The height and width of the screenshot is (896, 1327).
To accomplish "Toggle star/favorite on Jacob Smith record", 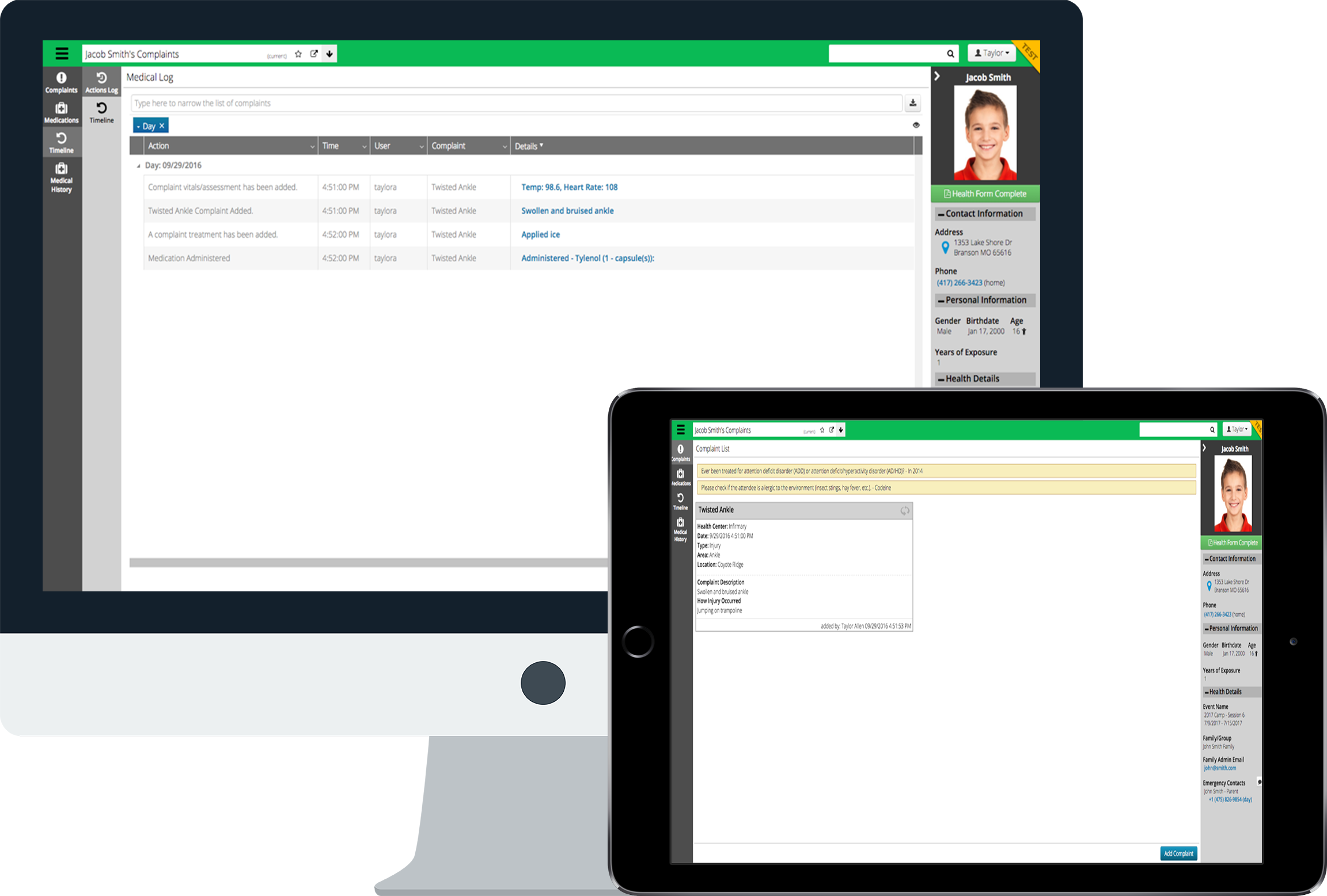I will pyautogui.click(x=299, y=54).
